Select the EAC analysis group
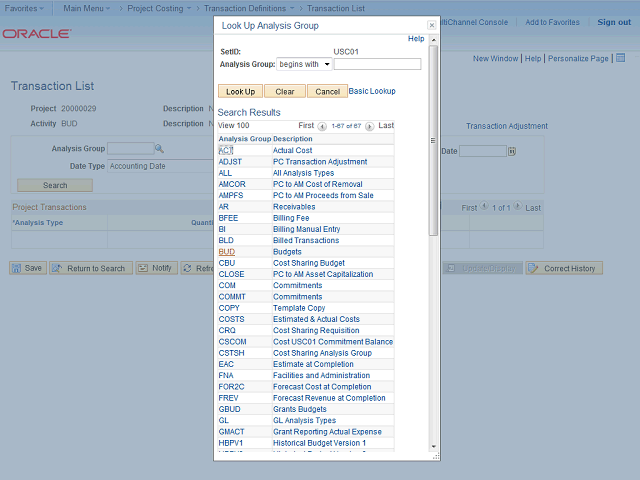The image size is (640, 480). pyautogui.click(x=226, y=364)
